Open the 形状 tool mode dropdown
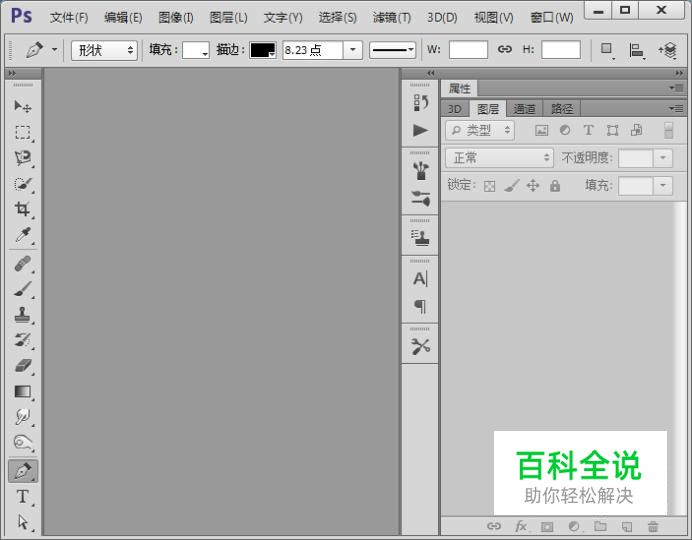Viewport: 692px width, 540px height. click(x=104, y=50)
